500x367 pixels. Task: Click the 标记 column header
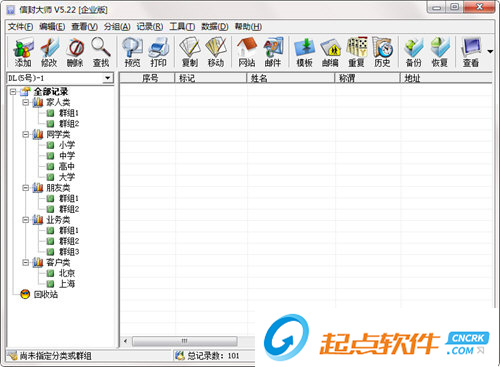pyautogui.click(x=211, y=78)
